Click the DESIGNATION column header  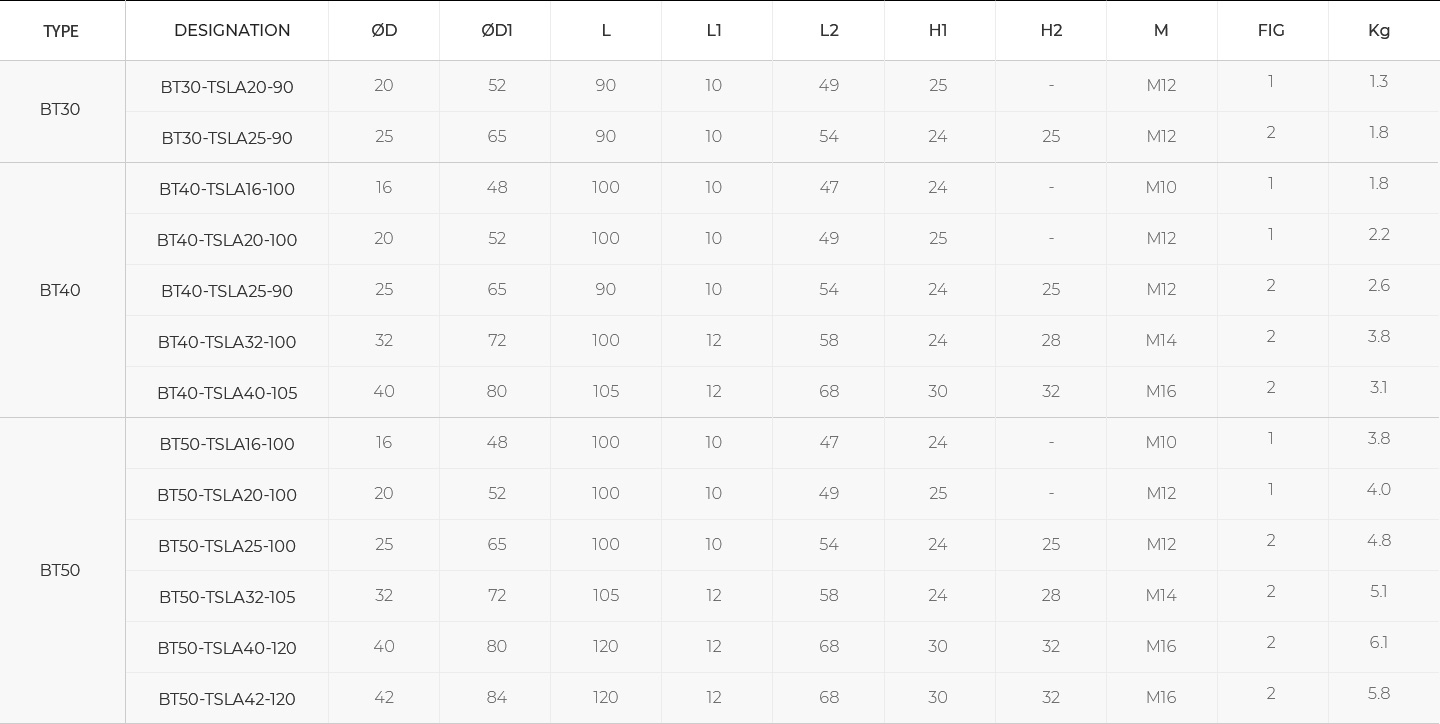click(x=232, y=30)
